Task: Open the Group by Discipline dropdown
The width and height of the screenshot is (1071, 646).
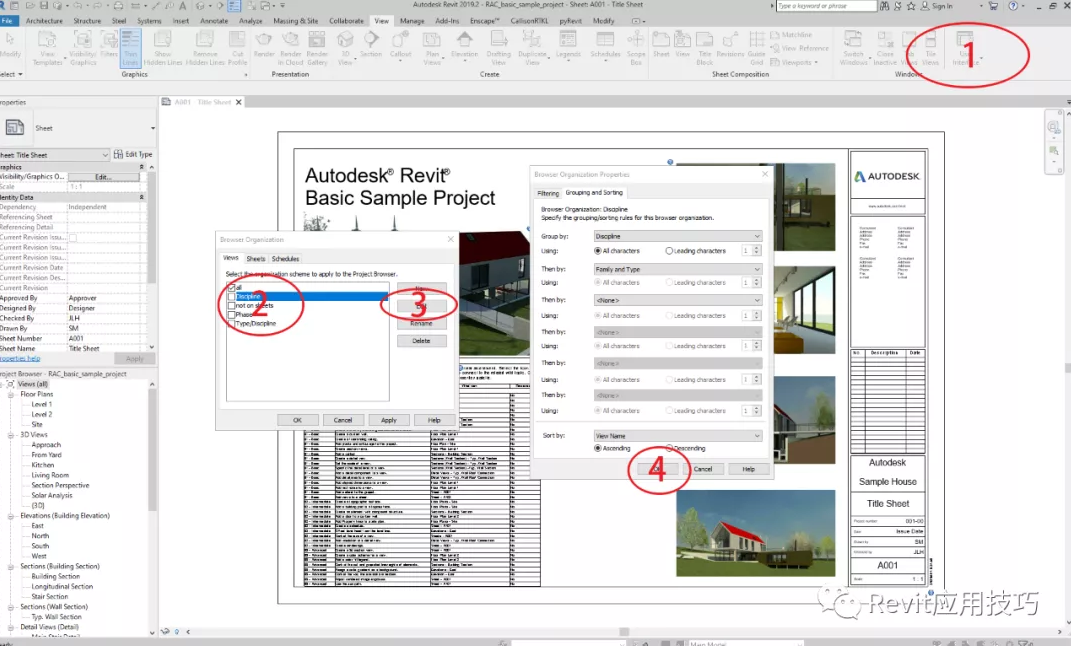Action: (x=677, y=236)
